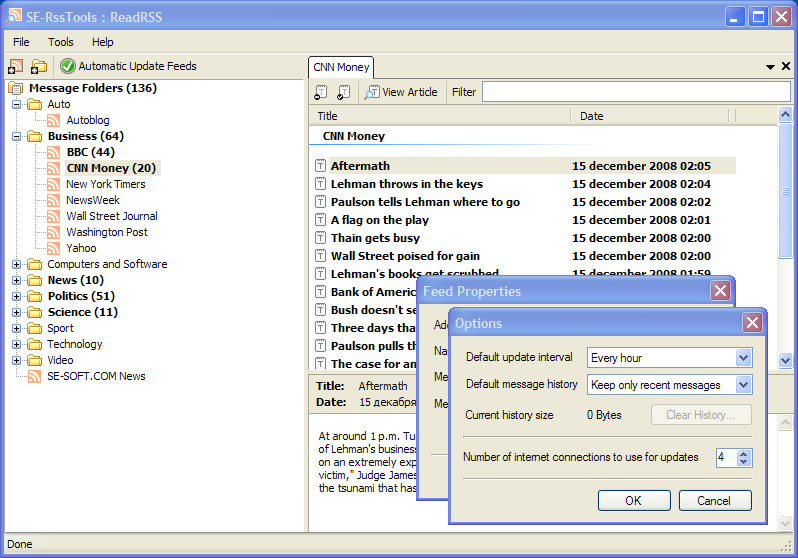Click the News folder icon
Viewport: 798px width, 558px height.
(35, 281)
